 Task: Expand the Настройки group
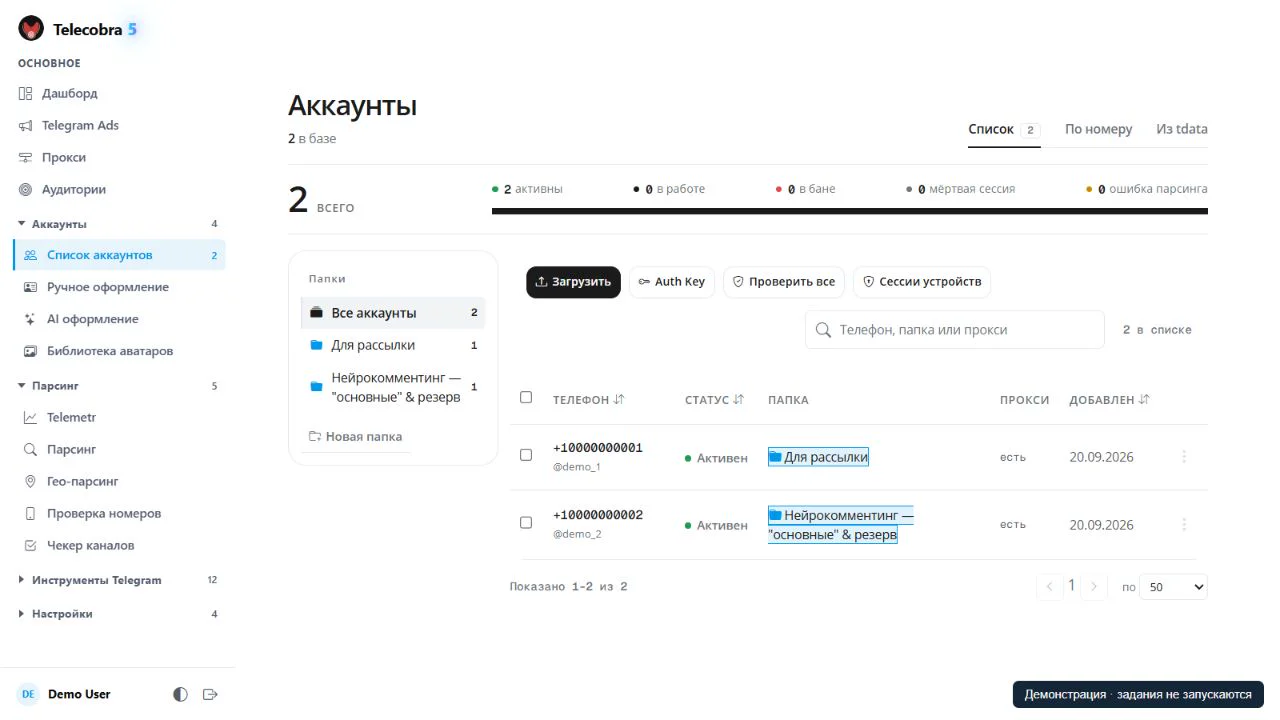pyautogui.click(x=118, y=614)
